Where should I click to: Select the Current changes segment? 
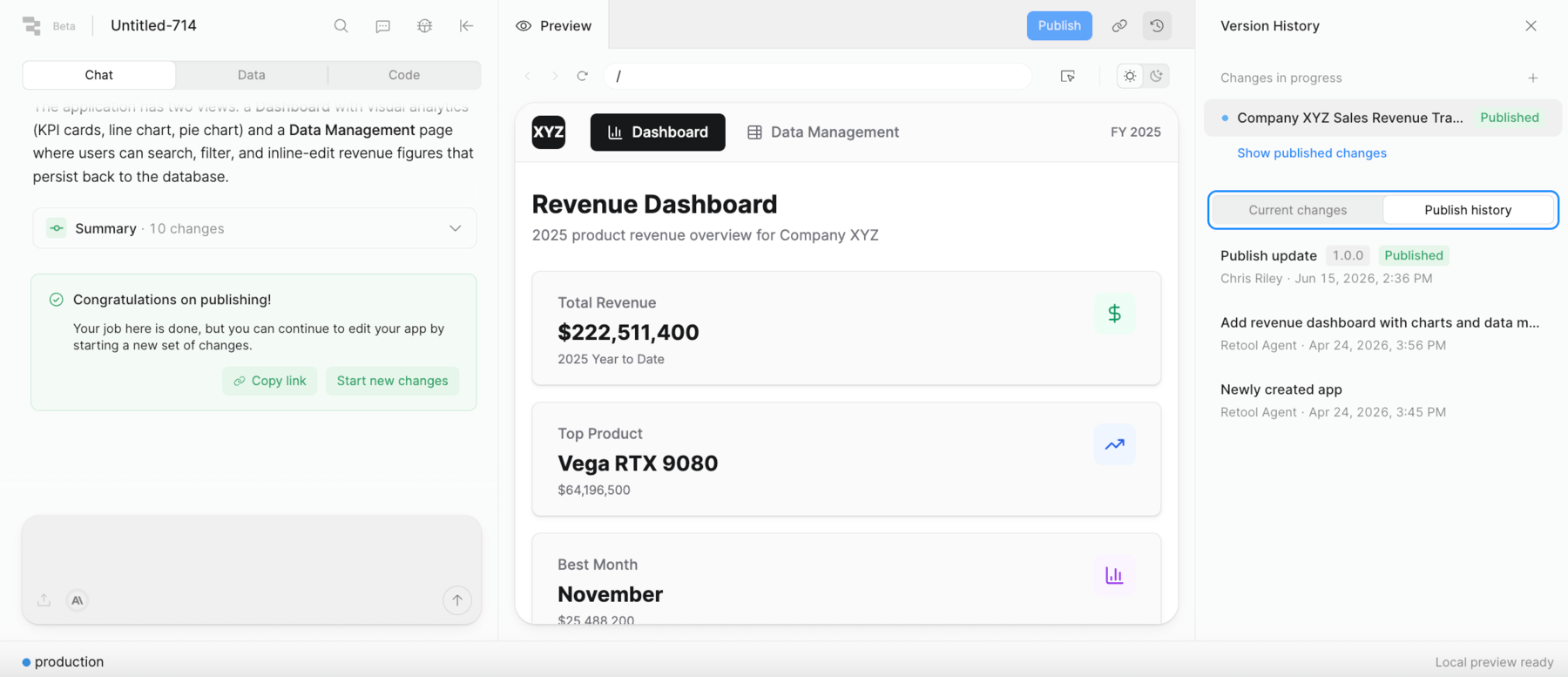tap(1297, 210)
